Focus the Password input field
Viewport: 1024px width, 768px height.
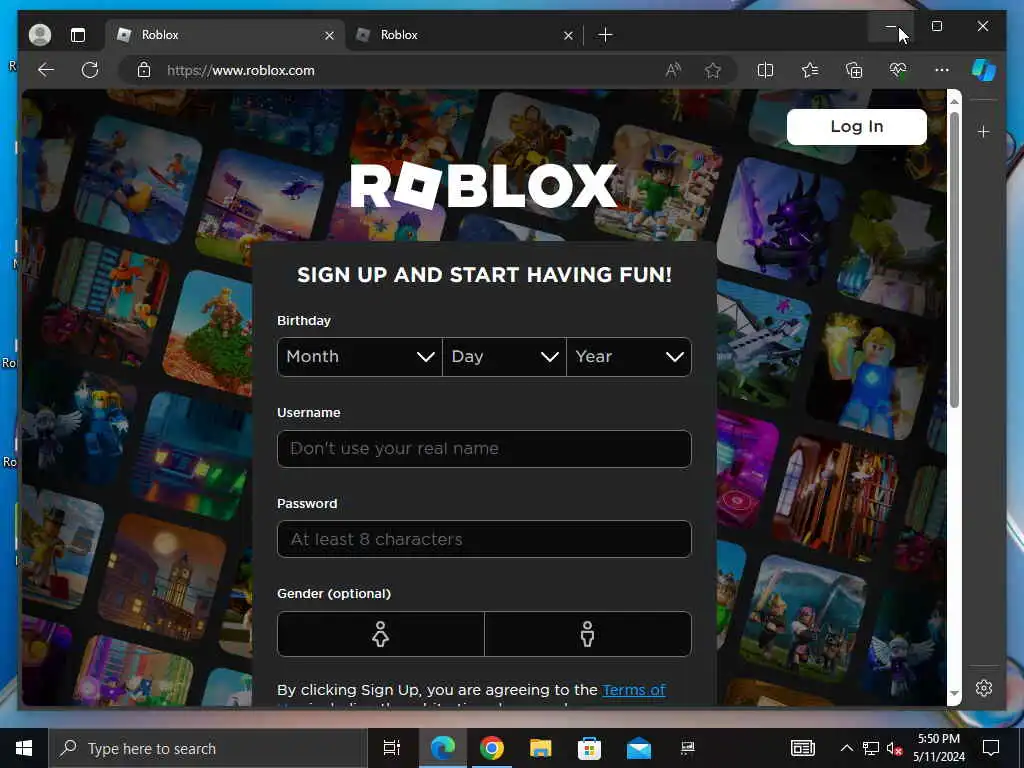tap(485, 539)
